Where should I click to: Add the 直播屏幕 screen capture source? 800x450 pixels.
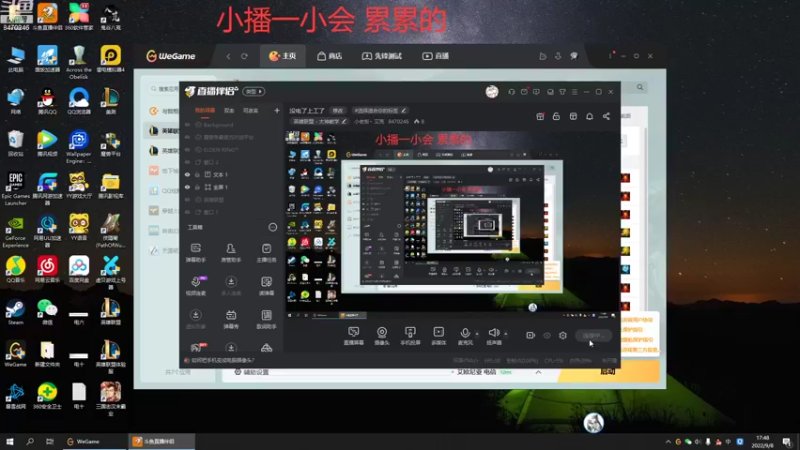pyautogui.click(x=354, y=336)
